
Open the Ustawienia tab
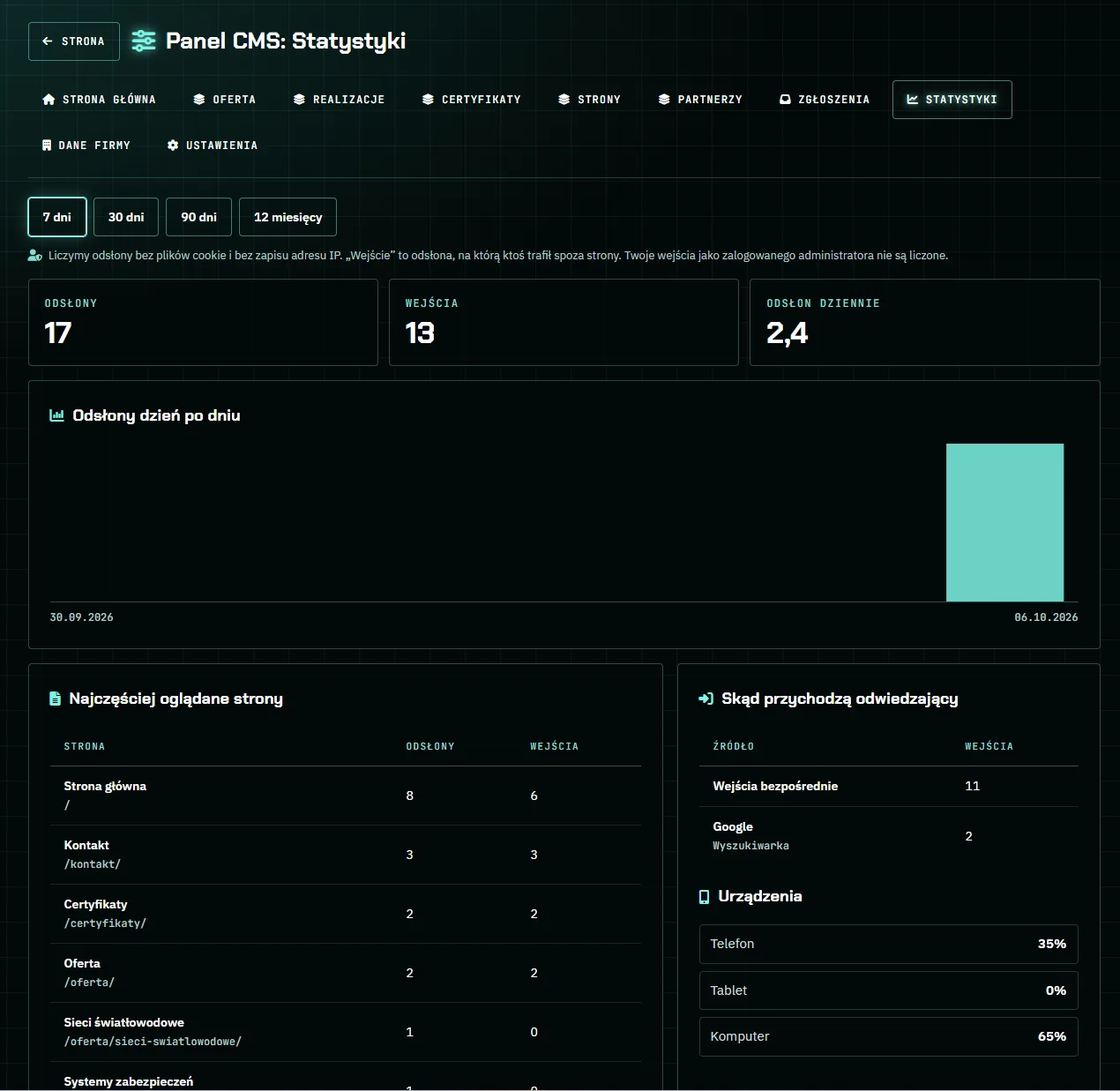tap(213, 146)
